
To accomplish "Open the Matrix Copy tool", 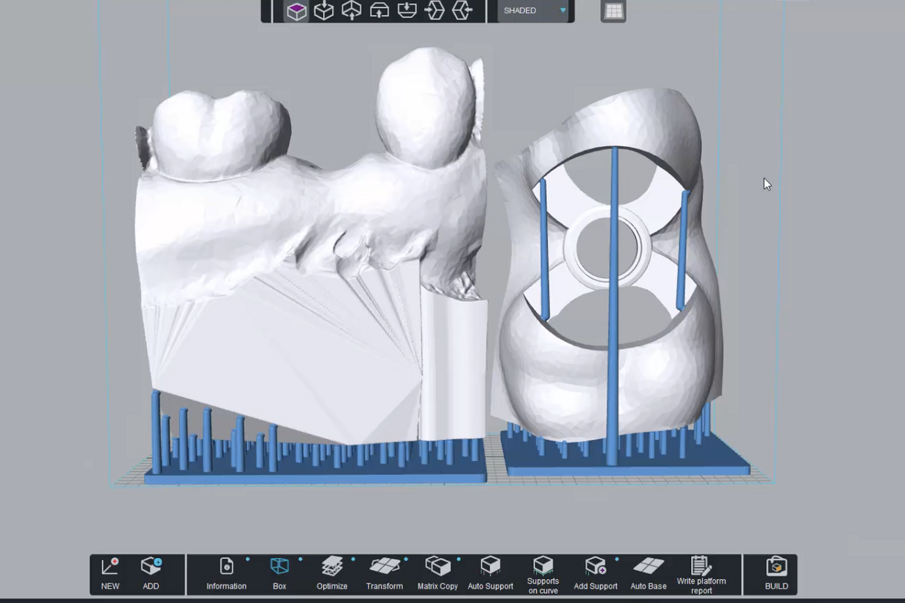I will click(x=437, y=573).
